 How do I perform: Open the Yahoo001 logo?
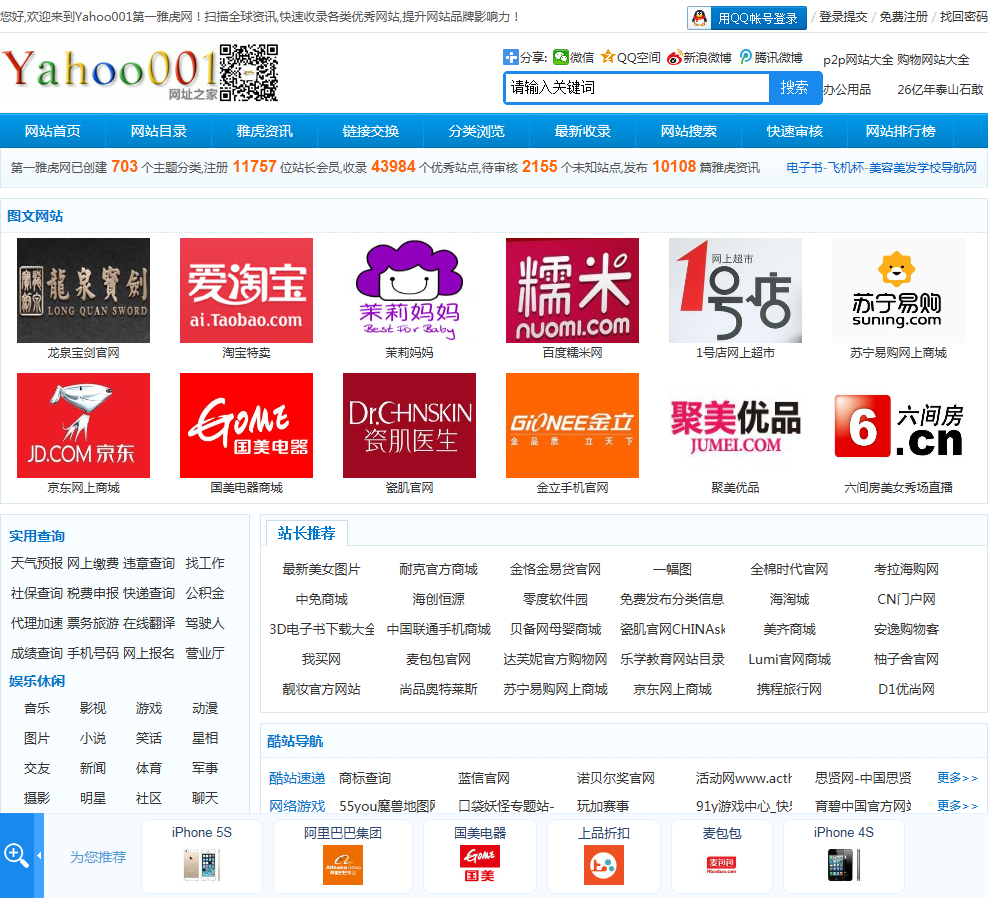point(110,72)
